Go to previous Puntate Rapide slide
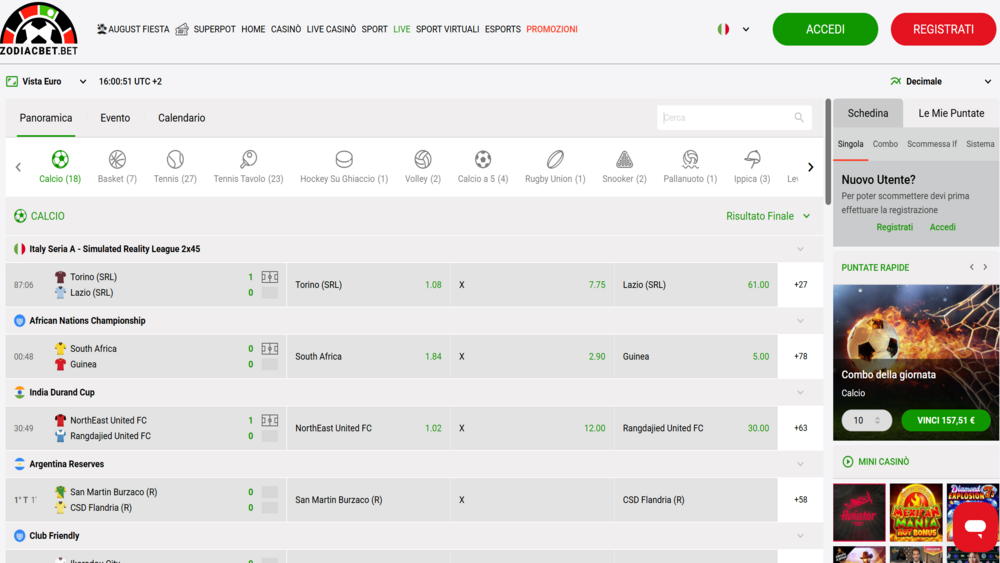This screenshot has width=1000, height=563. 971,267
